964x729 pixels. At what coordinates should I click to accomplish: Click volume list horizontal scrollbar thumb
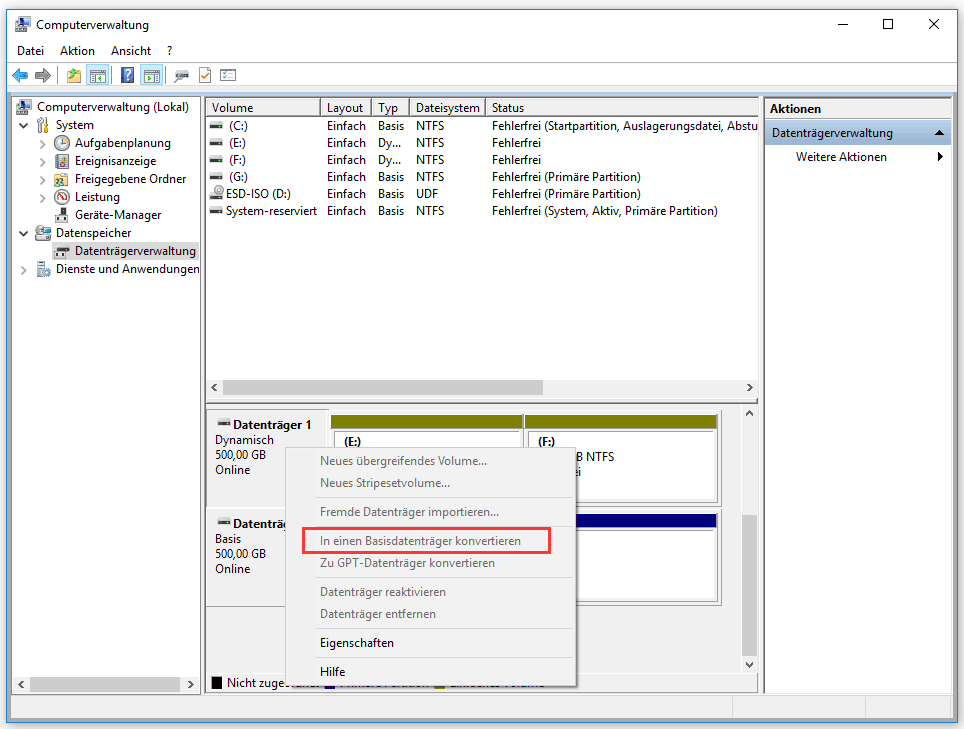pos(382,387)
